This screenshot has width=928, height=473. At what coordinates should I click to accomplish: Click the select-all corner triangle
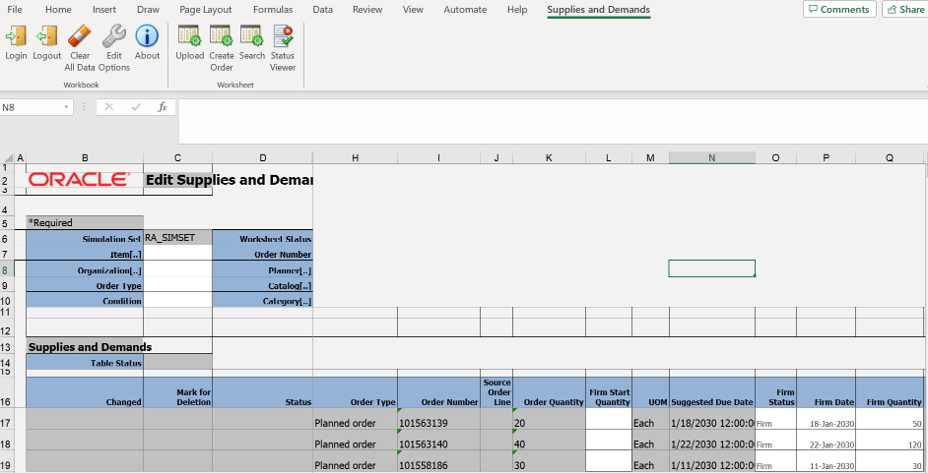click(x=8, y=158)
